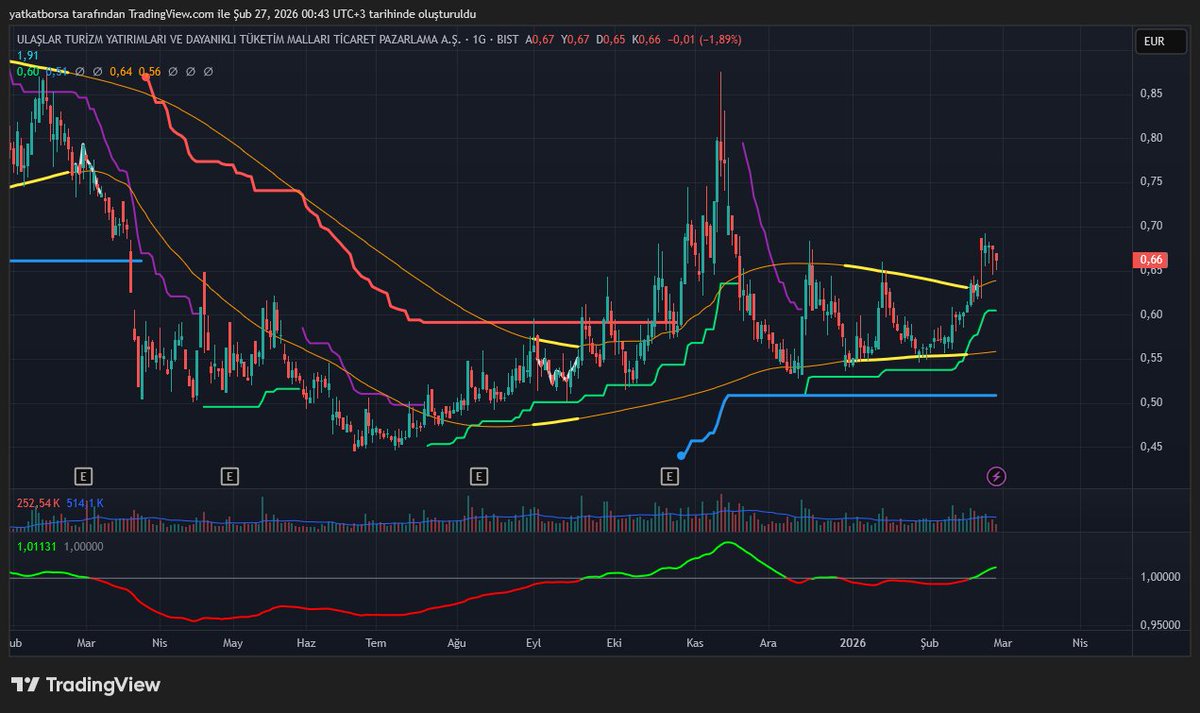Screen dimensions: 1200x713
Task: Click the TradingView logo
Action: pyautogui.click(x=86, y=685)
